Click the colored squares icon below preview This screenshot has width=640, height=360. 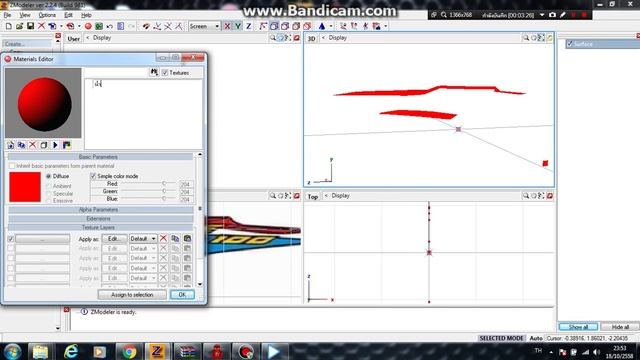(67, 145)
